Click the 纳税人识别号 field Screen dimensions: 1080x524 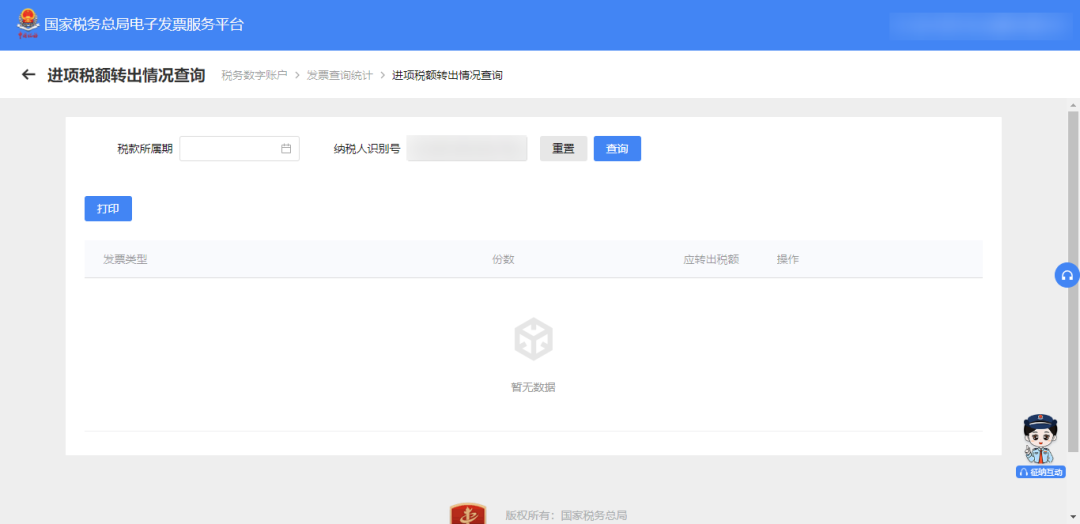467,149
